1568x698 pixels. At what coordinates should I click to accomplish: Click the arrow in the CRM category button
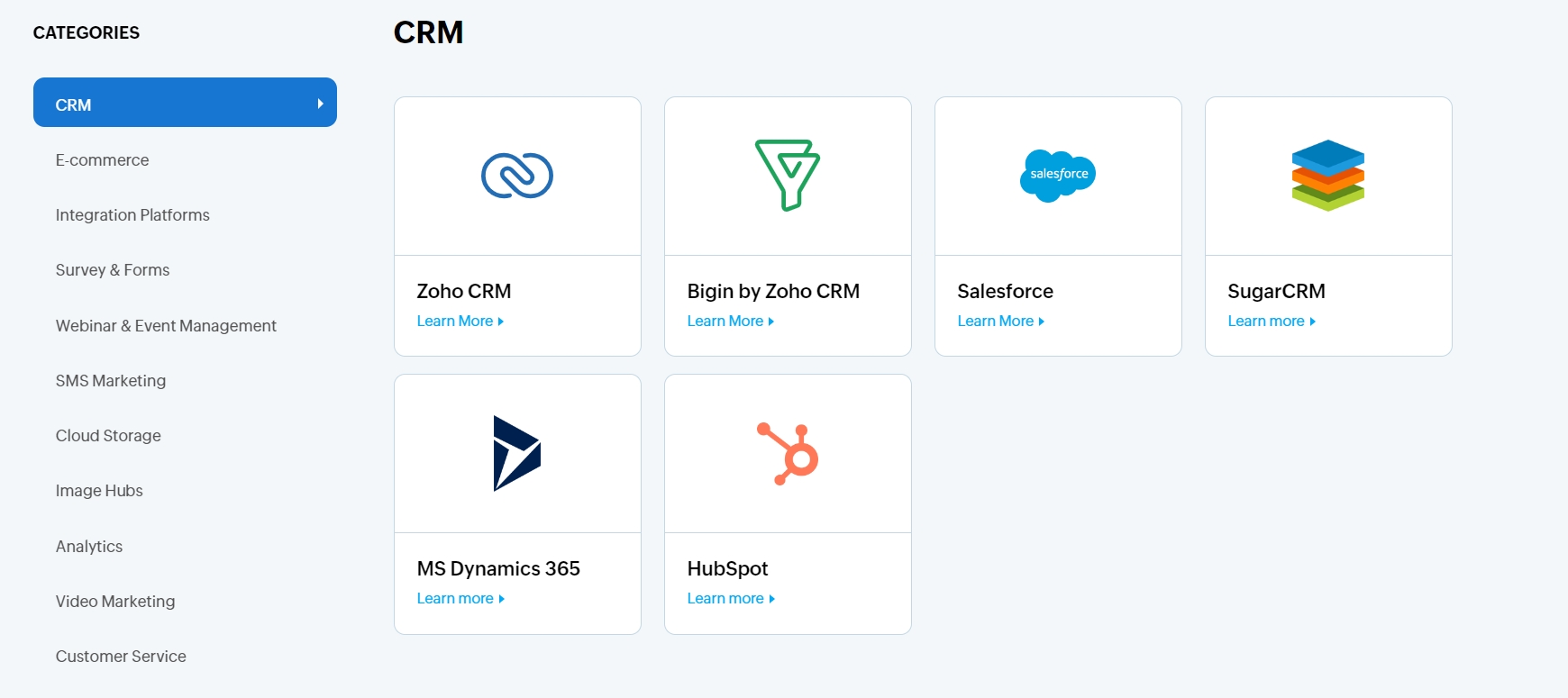pos(320,104)
